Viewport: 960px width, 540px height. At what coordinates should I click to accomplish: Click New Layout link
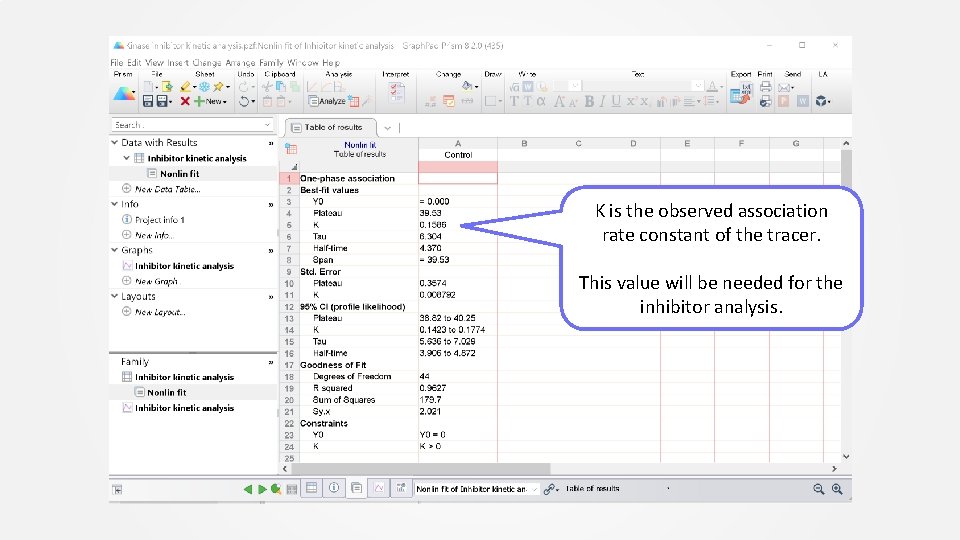[160, 312]
